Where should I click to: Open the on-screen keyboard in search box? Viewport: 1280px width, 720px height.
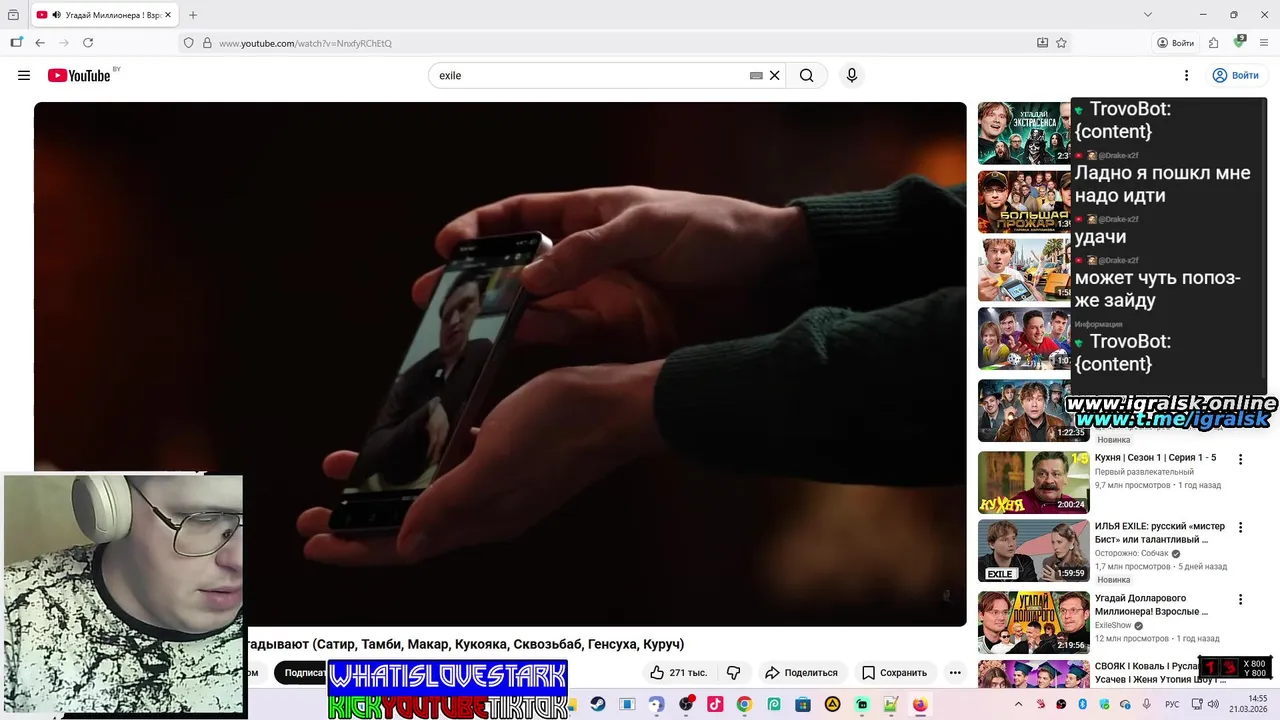coord(756,75)
